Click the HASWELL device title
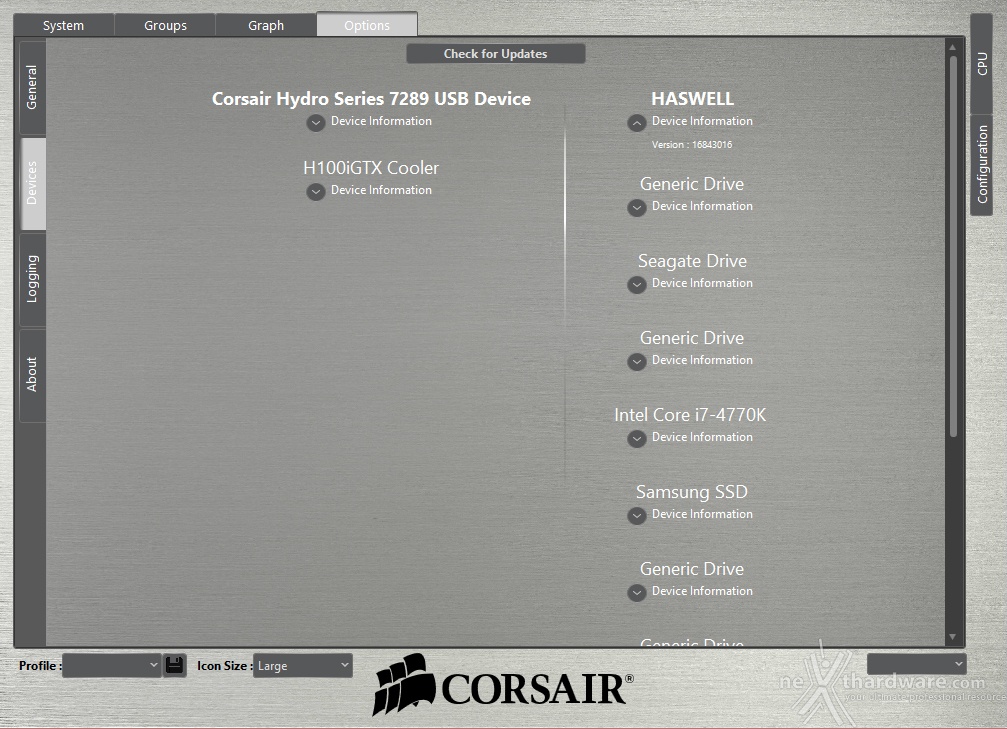 pos(692,98)
